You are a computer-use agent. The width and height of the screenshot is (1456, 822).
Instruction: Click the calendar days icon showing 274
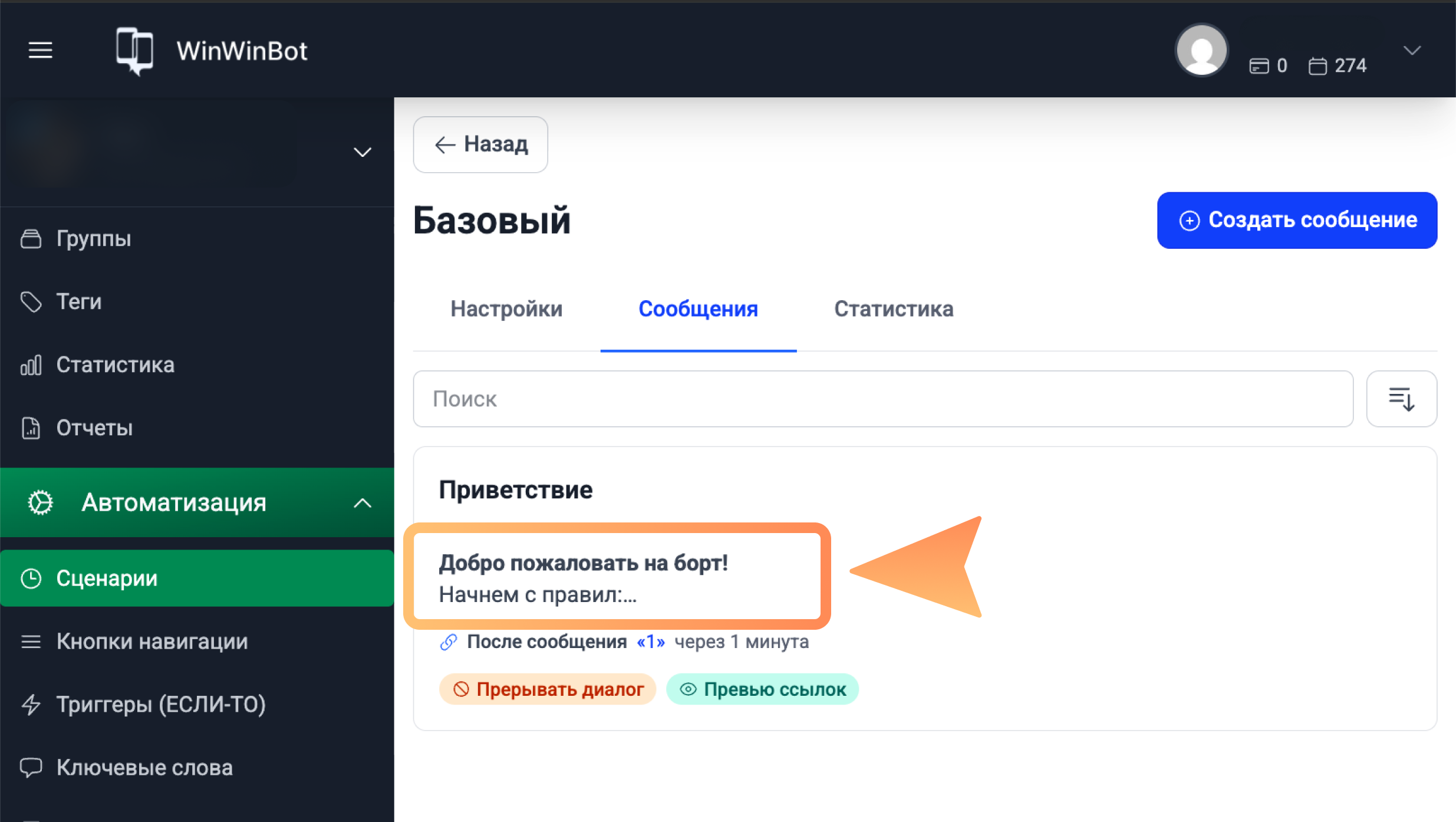pos(1317,66)
